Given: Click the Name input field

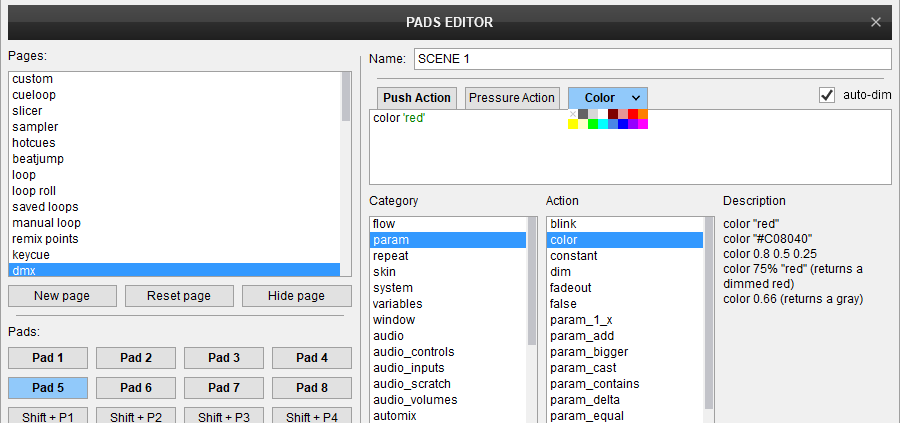Looking at the screenshot, I should pos(651,59).
